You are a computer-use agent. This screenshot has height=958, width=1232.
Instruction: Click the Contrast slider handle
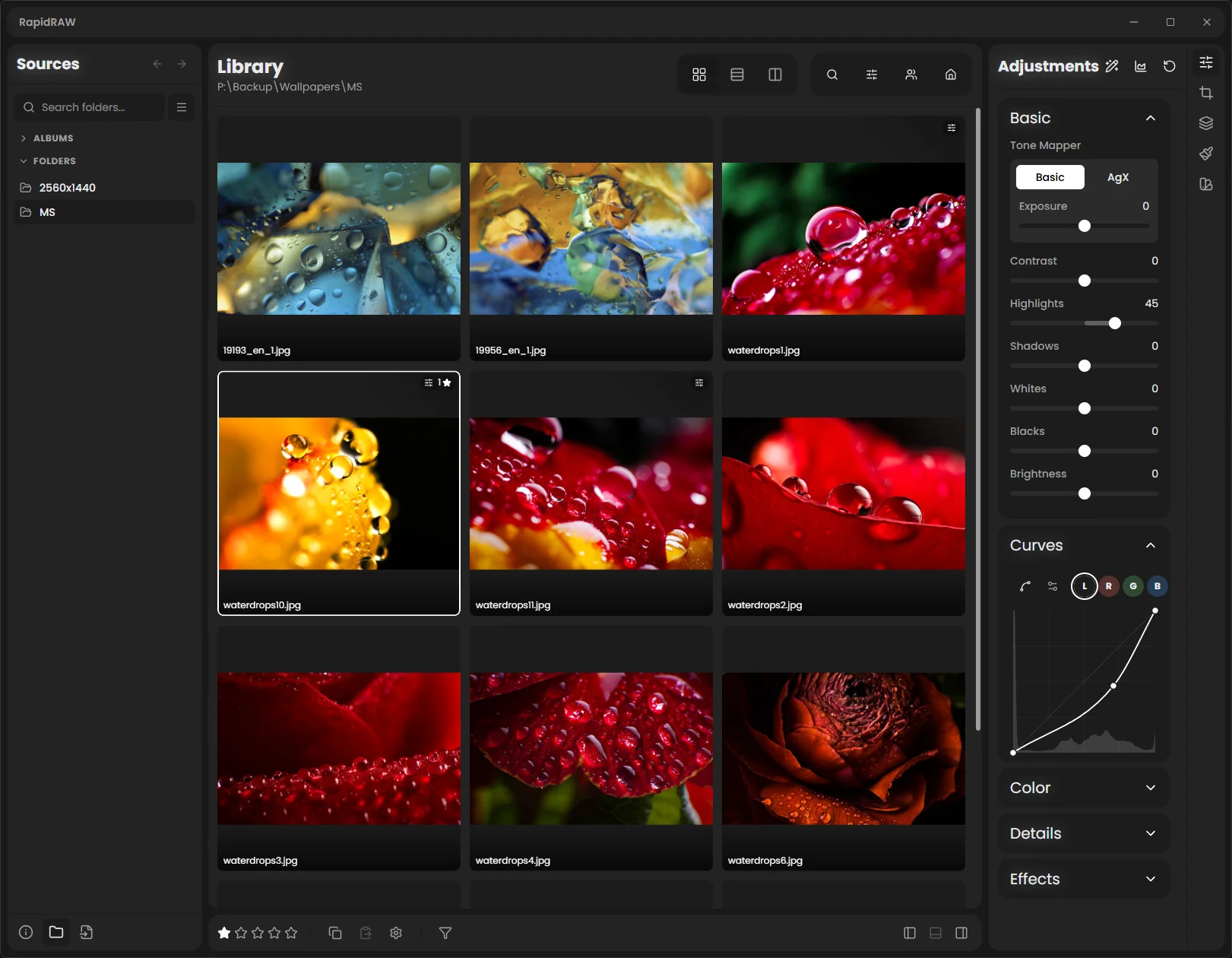(1085, 281)
